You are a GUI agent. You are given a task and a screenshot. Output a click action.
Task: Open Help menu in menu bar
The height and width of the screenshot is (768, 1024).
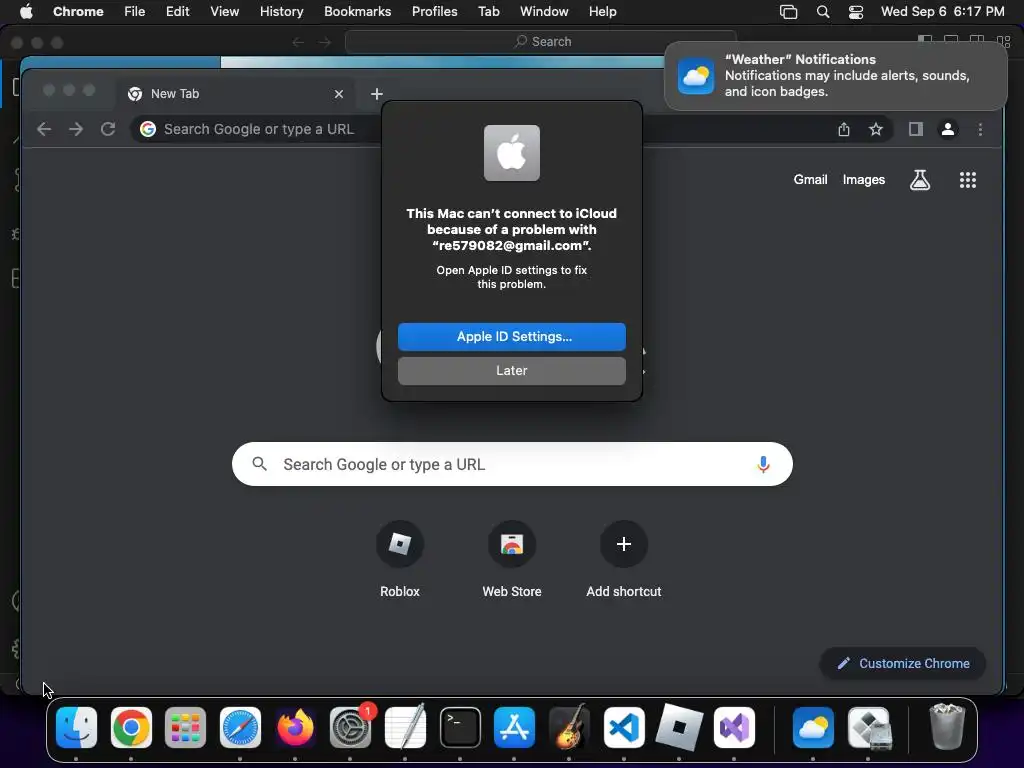click(x=602, y=11)
